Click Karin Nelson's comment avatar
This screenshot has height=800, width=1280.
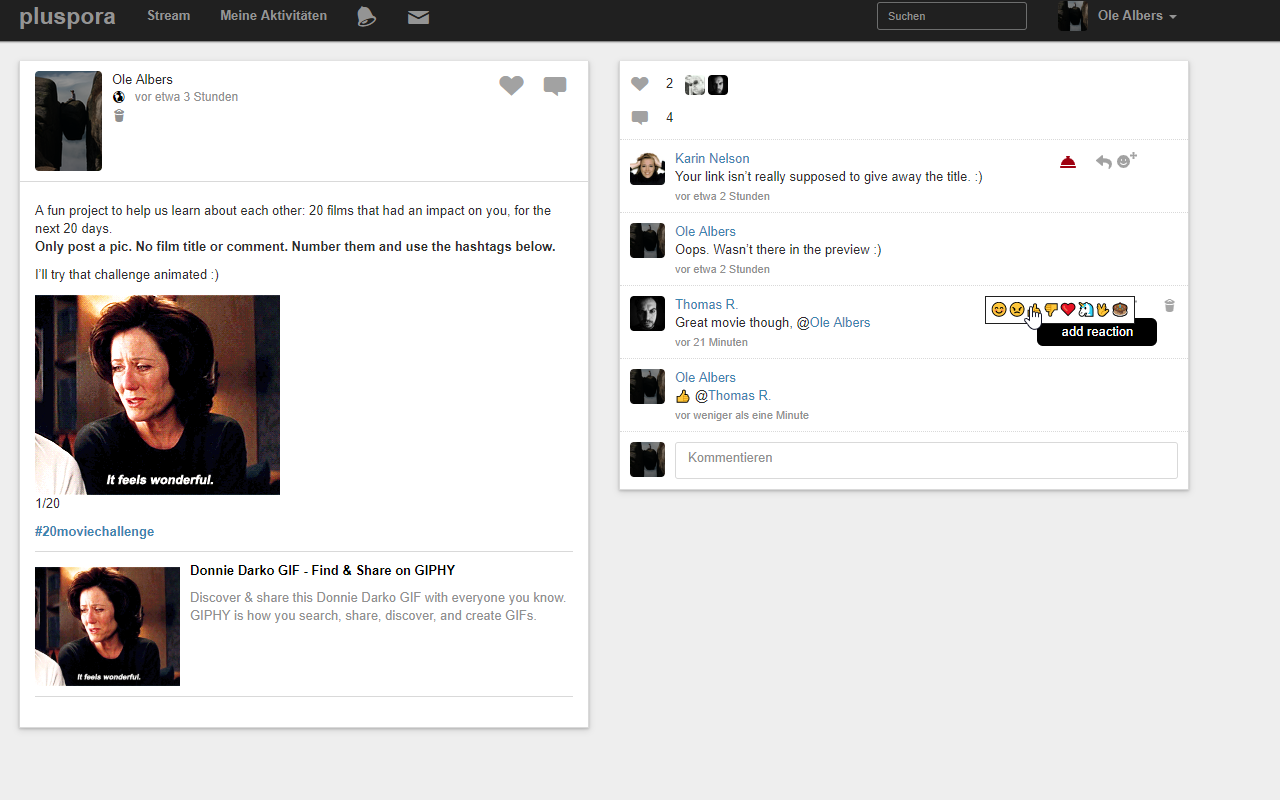(647, 168)
